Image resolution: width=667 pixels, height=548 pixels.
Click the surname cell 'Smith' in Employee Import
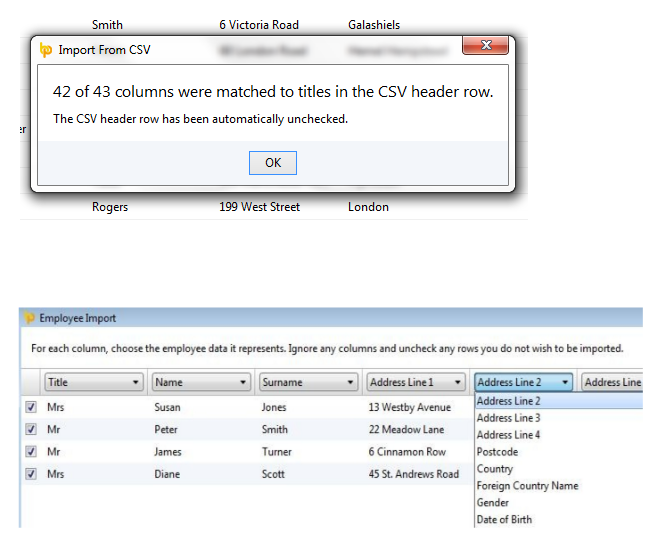tap(274, 429)
